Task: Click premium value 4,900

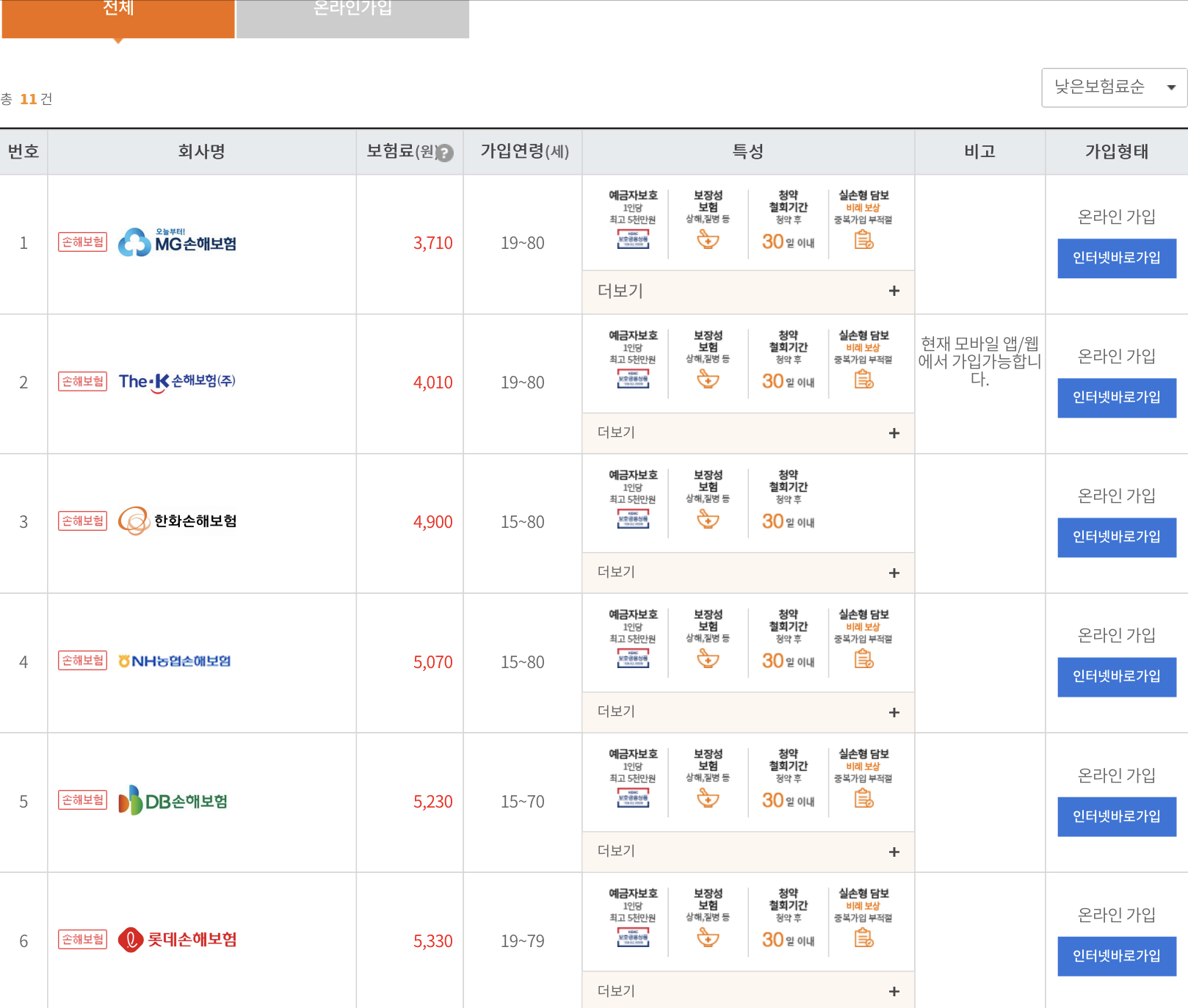Action: coord(432,522)
